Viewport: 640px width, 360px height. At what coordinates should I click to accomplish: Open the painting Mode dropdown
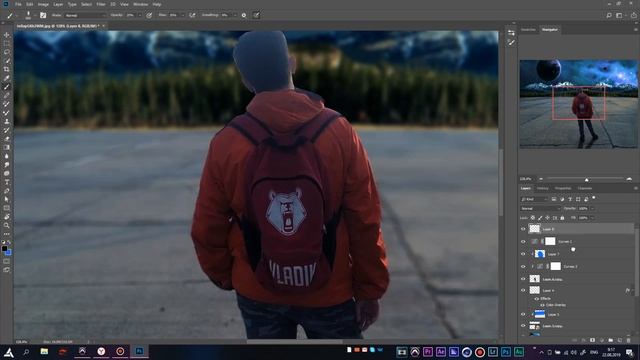(85, 15)
